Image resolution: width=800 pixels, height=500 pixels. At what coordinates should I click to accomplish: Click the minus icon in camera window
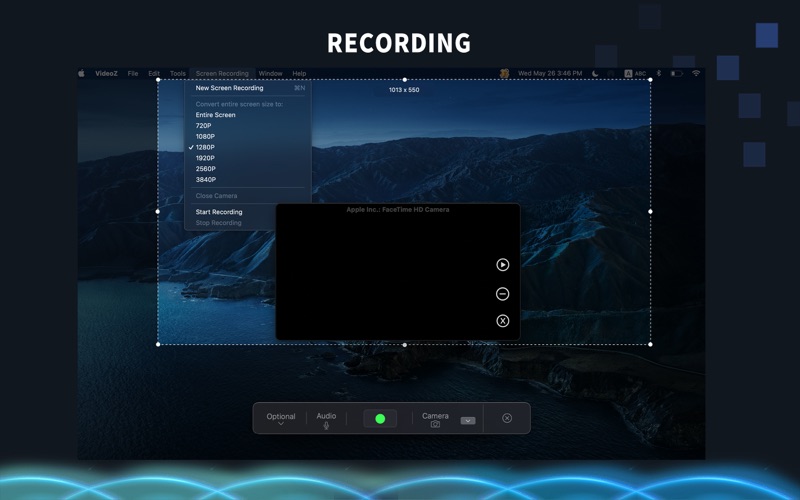click(x=503, y=294)
